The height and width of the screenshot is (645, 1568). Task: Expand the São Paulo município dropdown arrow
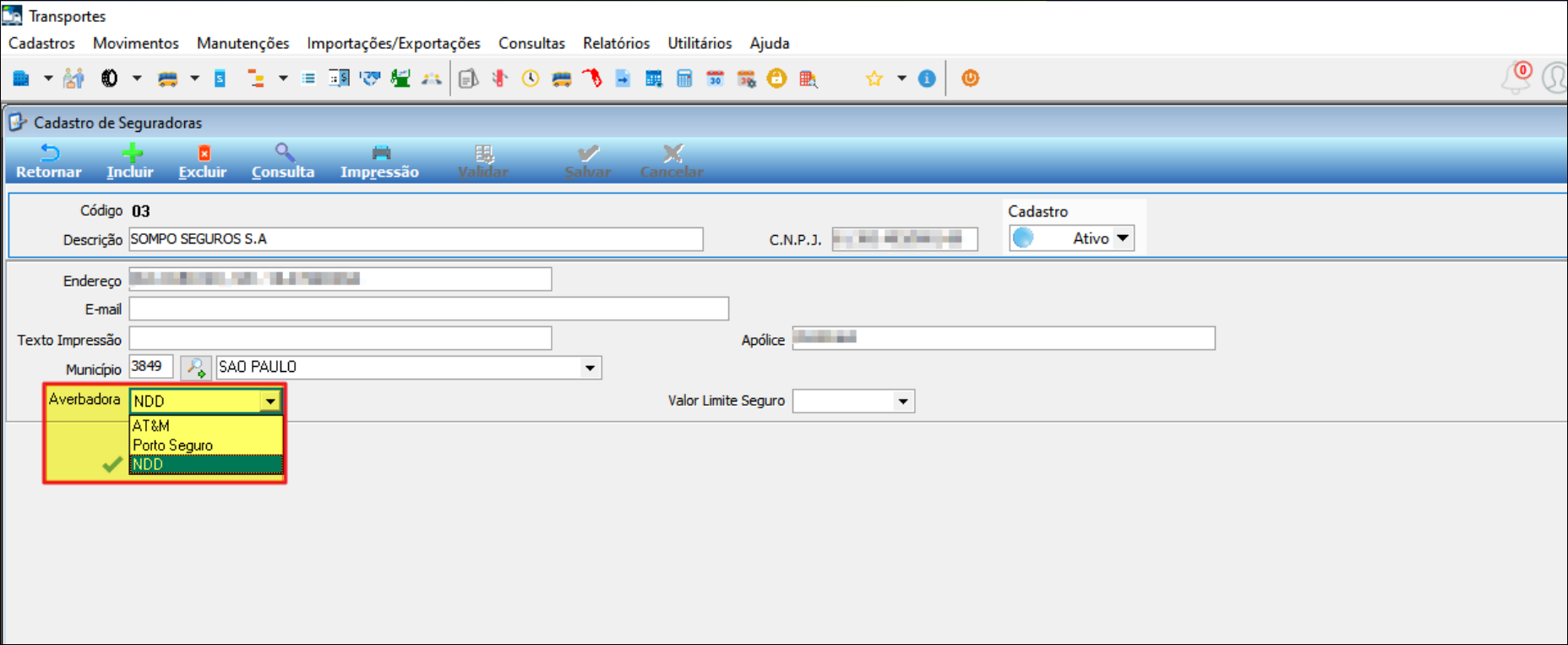(590, 368)
